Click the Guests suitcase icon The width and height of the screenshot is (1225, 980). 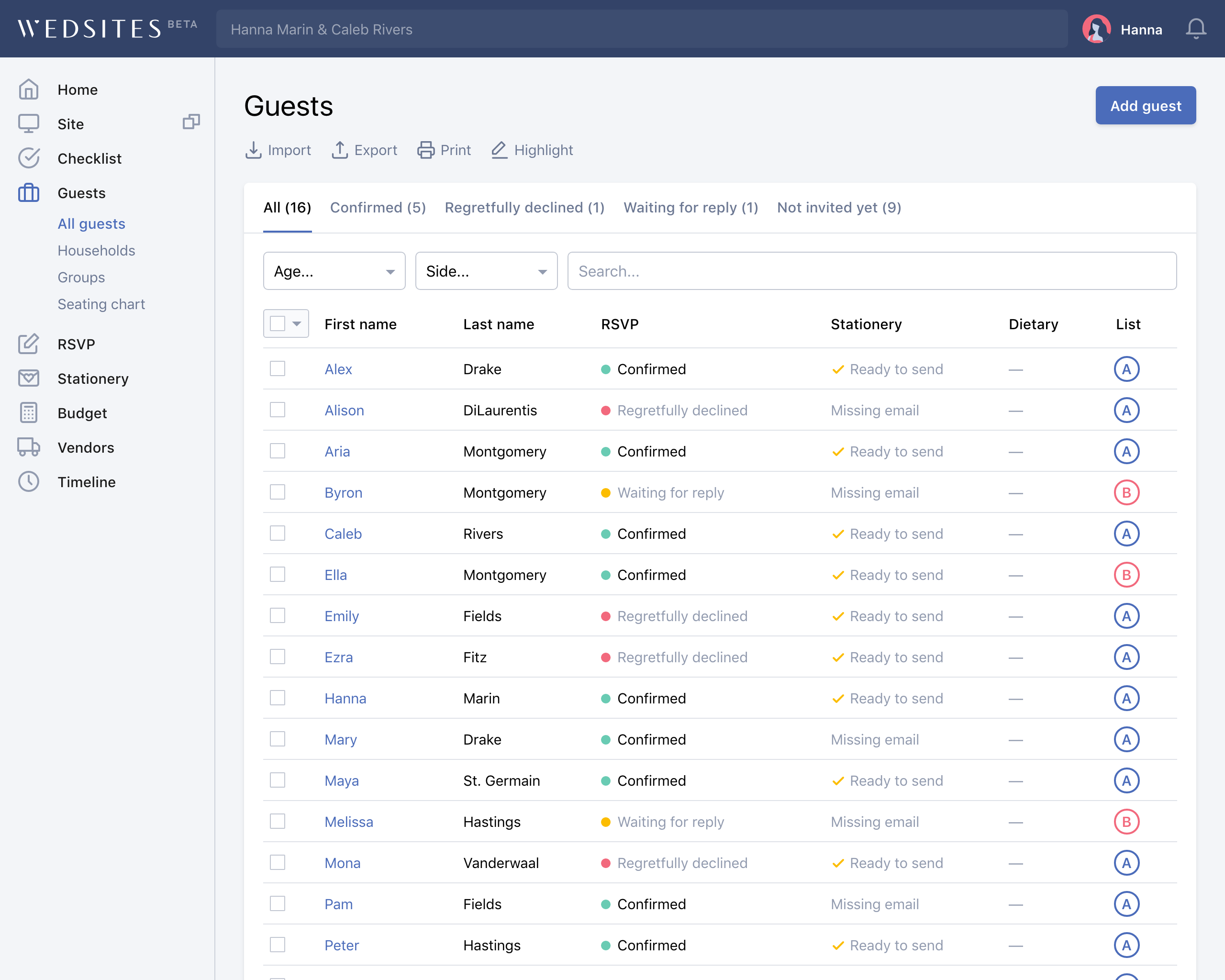(28, 192)
